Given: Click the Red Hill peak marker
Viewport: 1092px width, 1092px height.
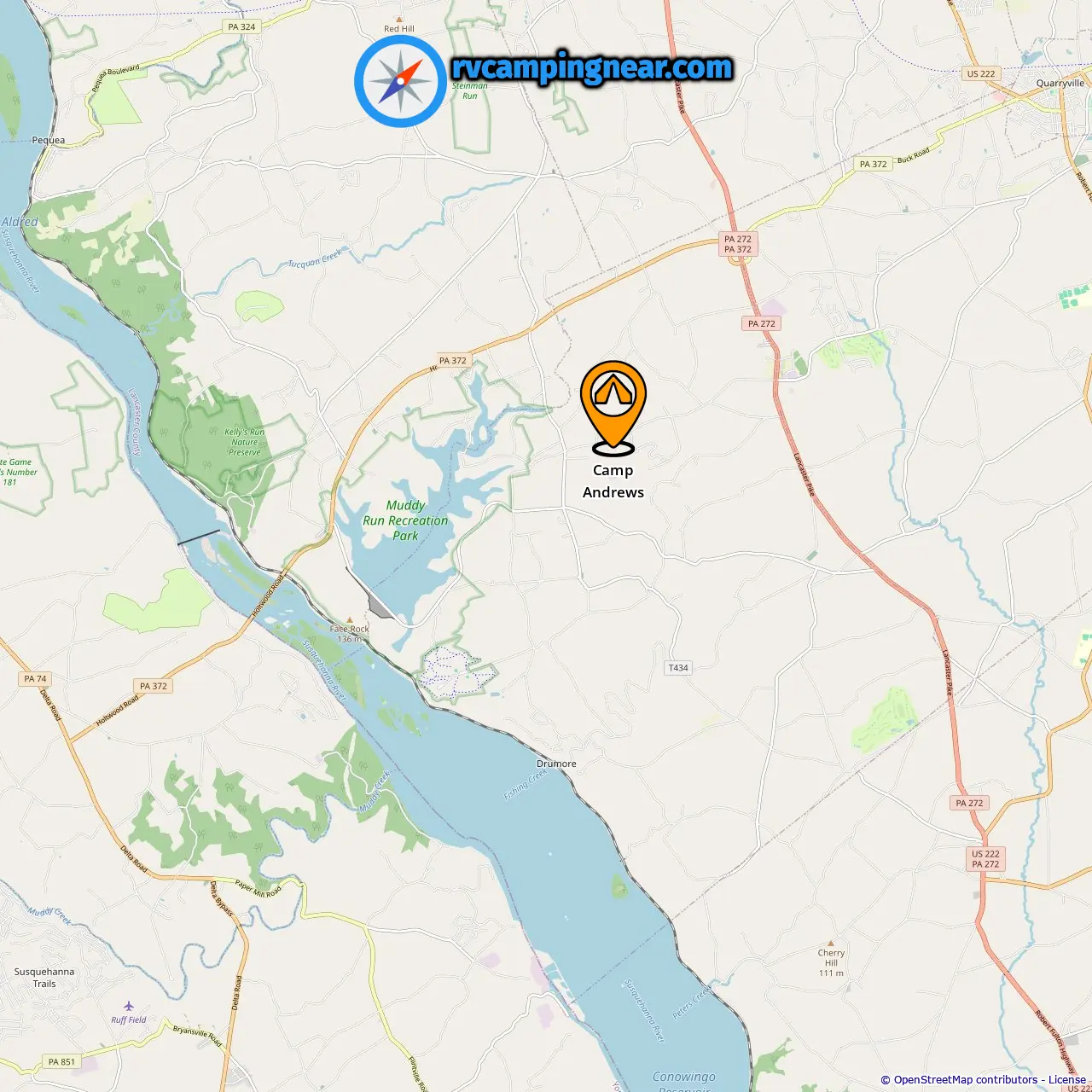Looking at the screenshot, I should click(x=399, y=19).
